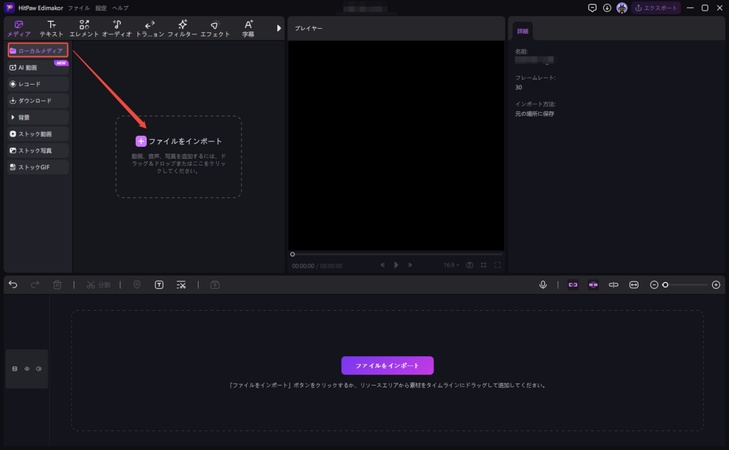Click the shield marker icon in timeline toolbar
729x450 pixels.
click(x=137, y=285)
